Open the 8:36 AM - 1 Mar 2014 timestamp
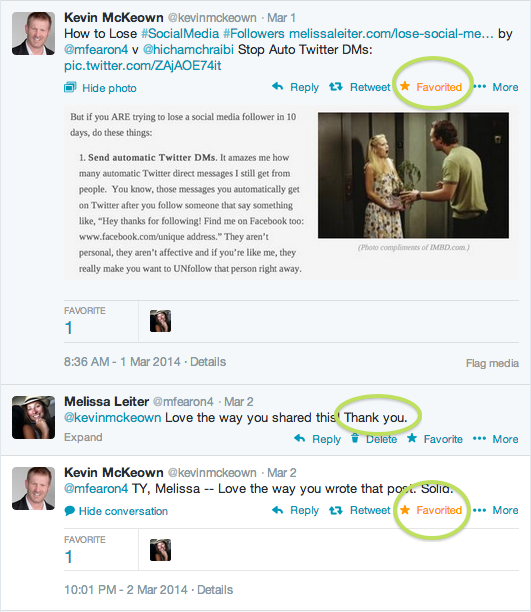This screenshot has width=531, height=612. click(122, 362)
